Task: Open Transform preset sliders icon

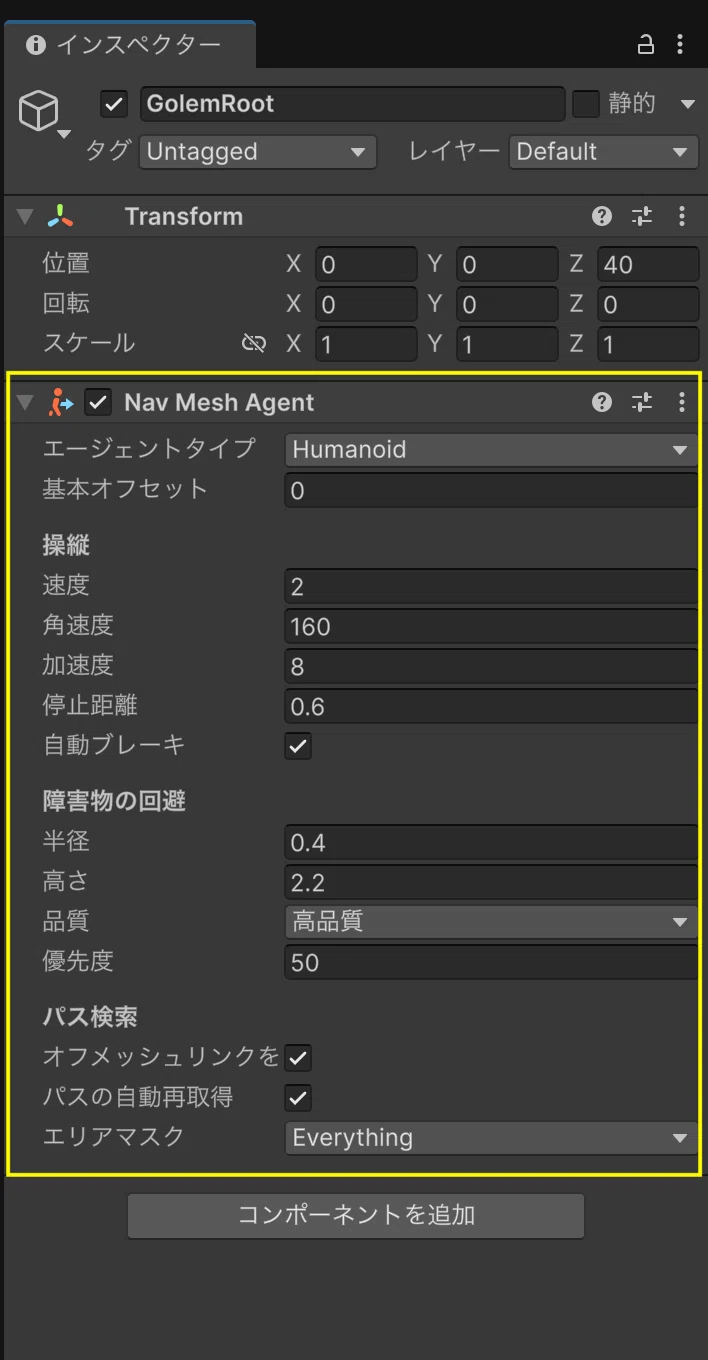Action: click(x=642, y=216)
